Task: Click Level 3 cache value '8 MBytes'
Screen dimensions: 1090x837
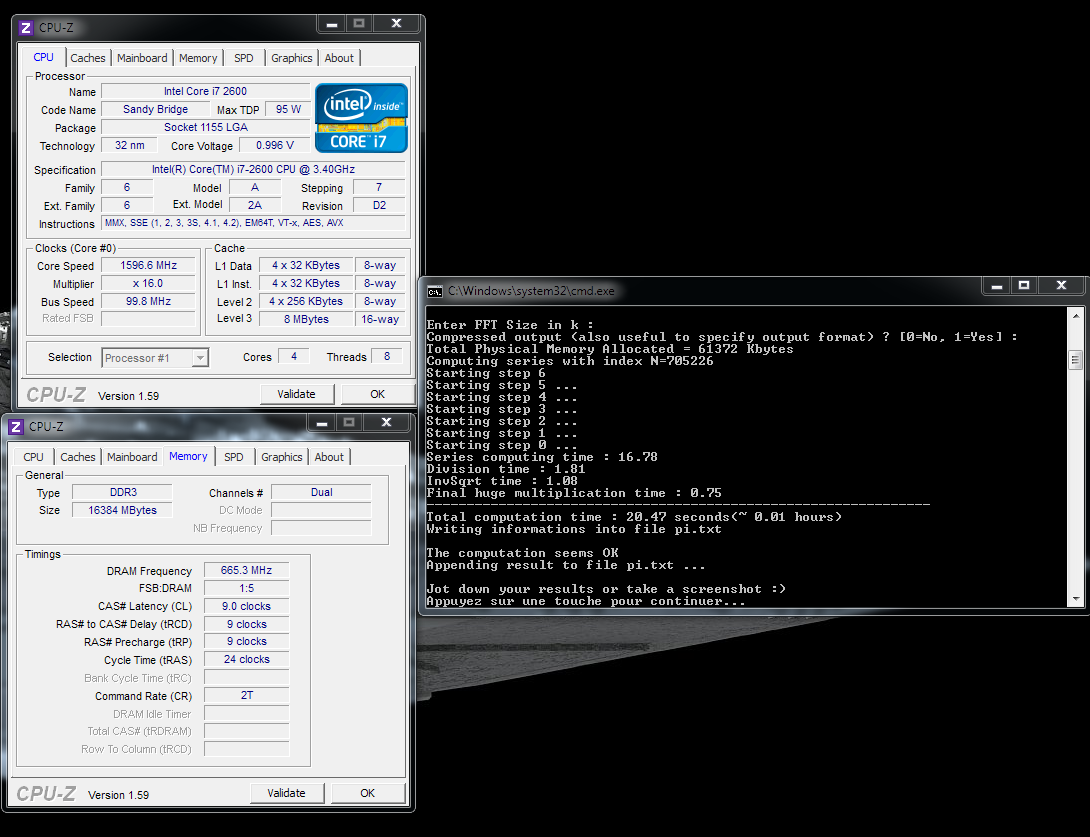Action: click(306, 319)
